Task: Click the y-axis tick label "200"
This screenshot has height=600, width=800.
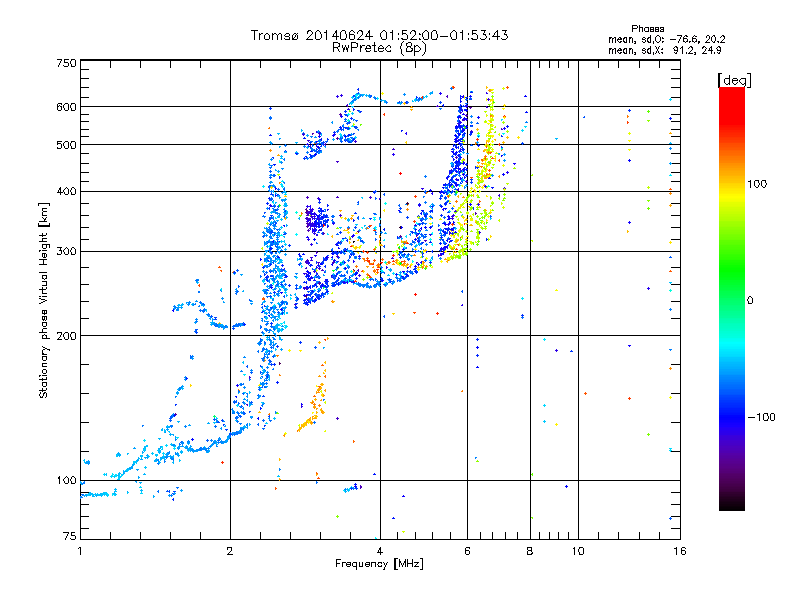Action: [66, 336]
